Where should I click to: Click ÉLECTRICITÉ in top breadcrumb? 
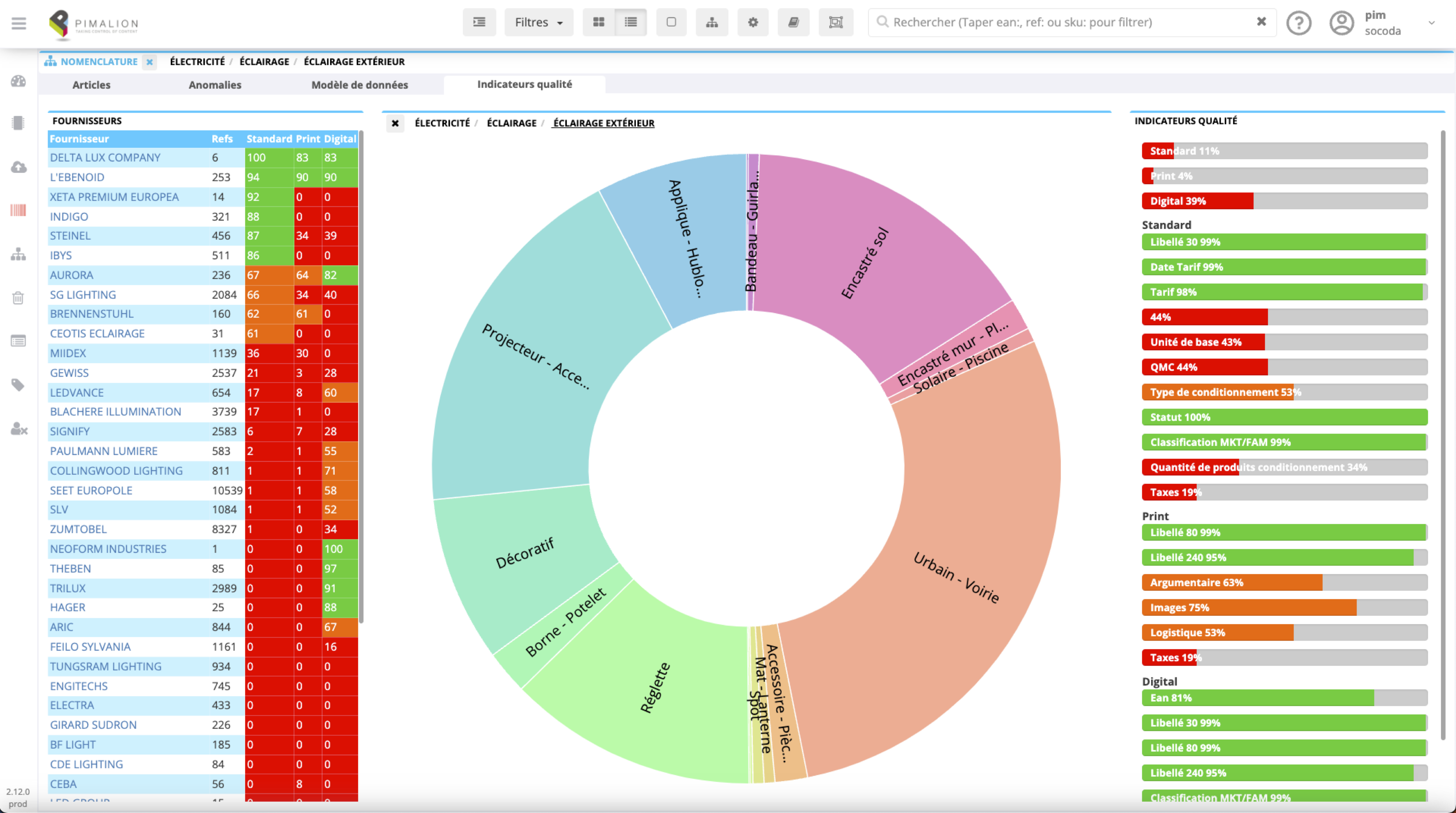coord(197,62)
